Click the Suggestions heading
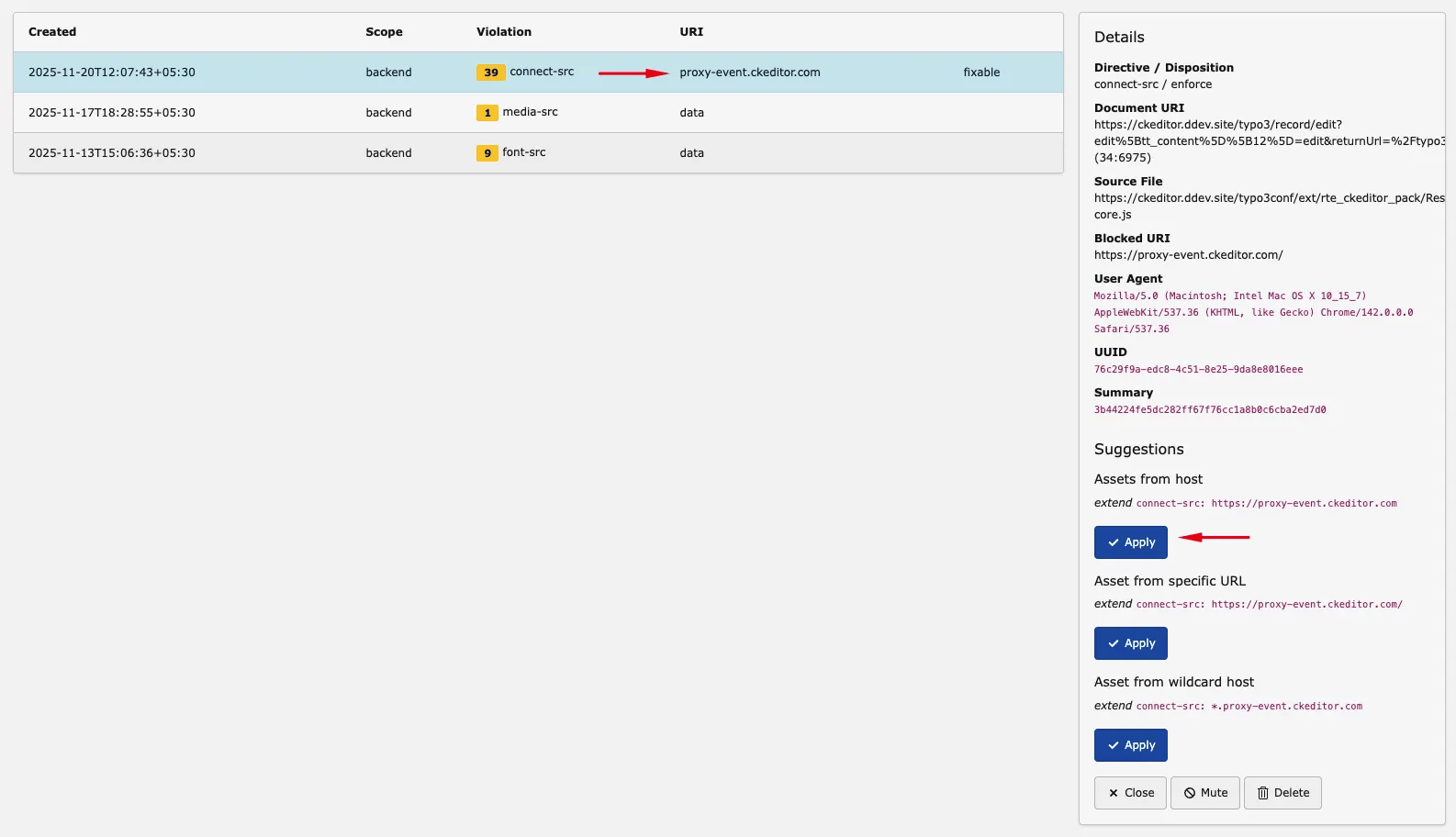 [1138, 450]
